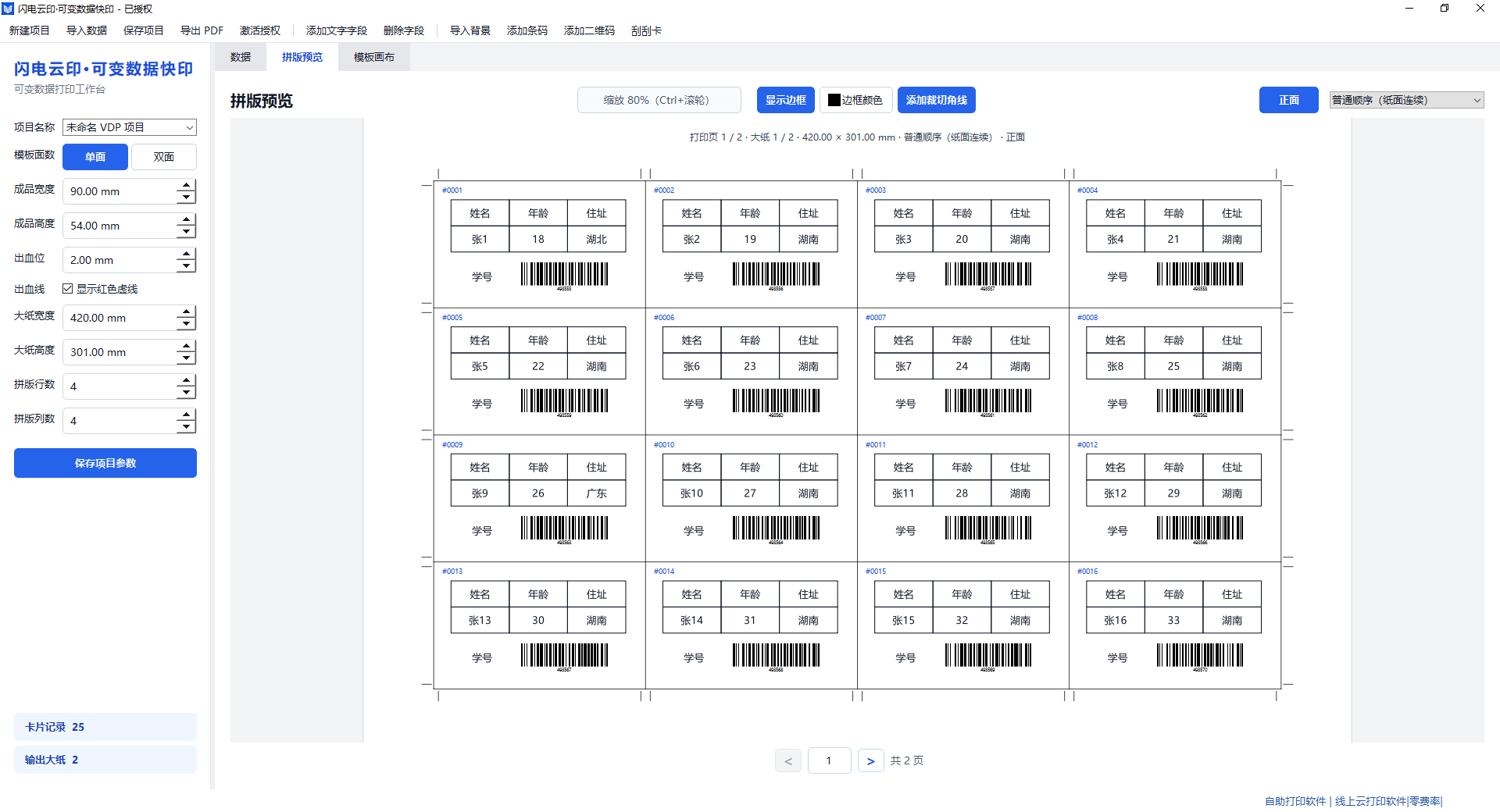Select card #0006 in the preview
The image size is (1500, 812).
(x=751, y=372)
